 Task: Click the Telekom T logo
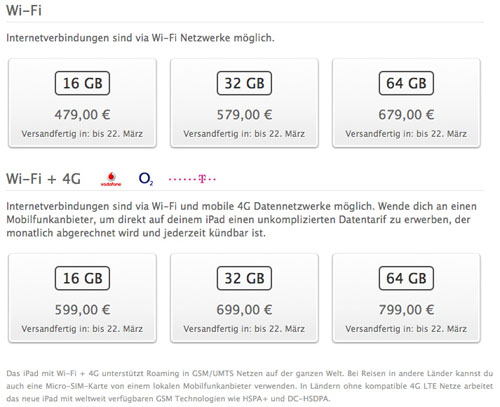click(192, 179)
